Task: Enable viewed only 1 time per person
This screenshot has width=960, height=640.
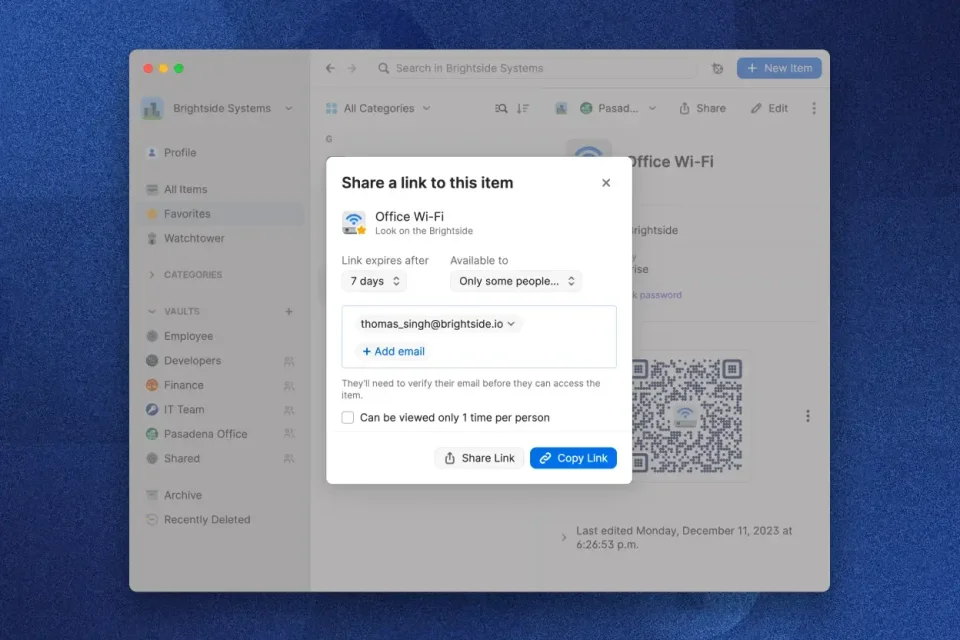Action: tap(348, 417)
